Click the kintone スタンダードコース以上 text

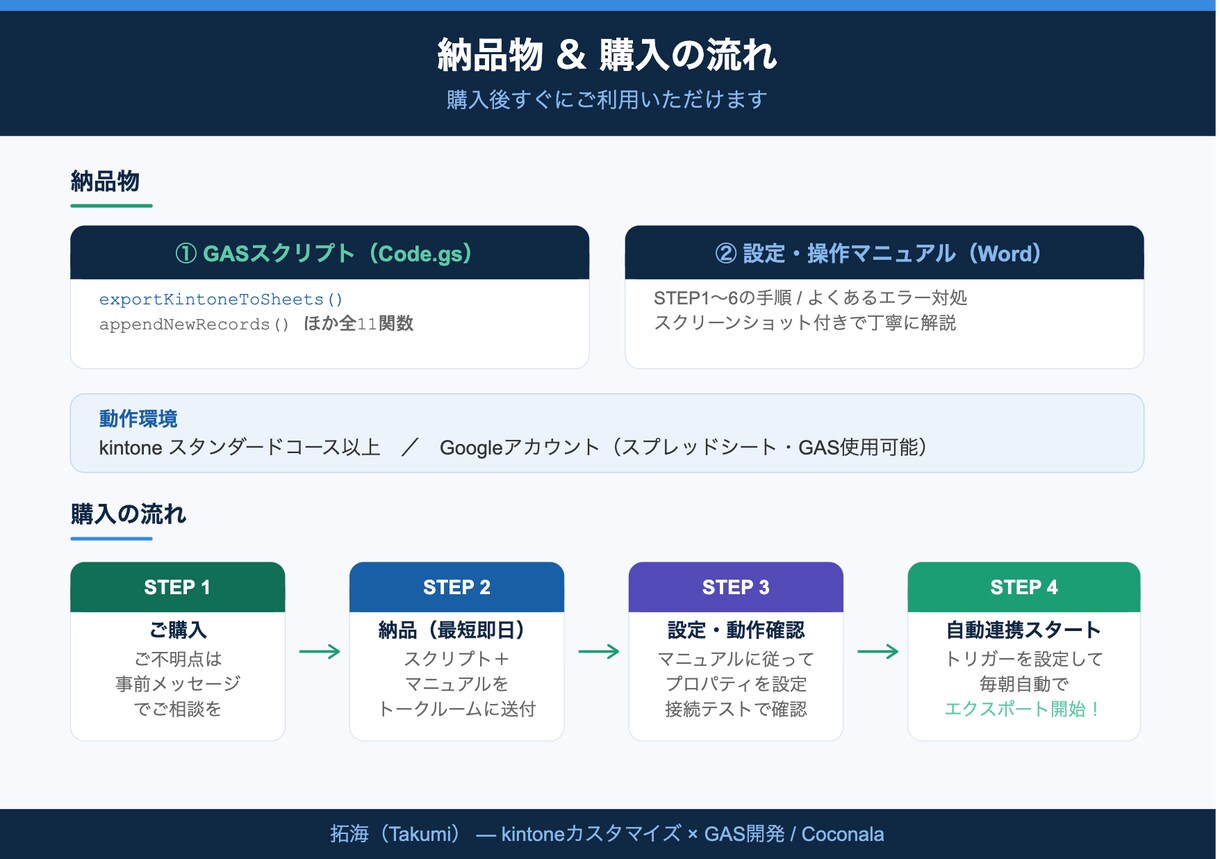(x=240, y=447)
